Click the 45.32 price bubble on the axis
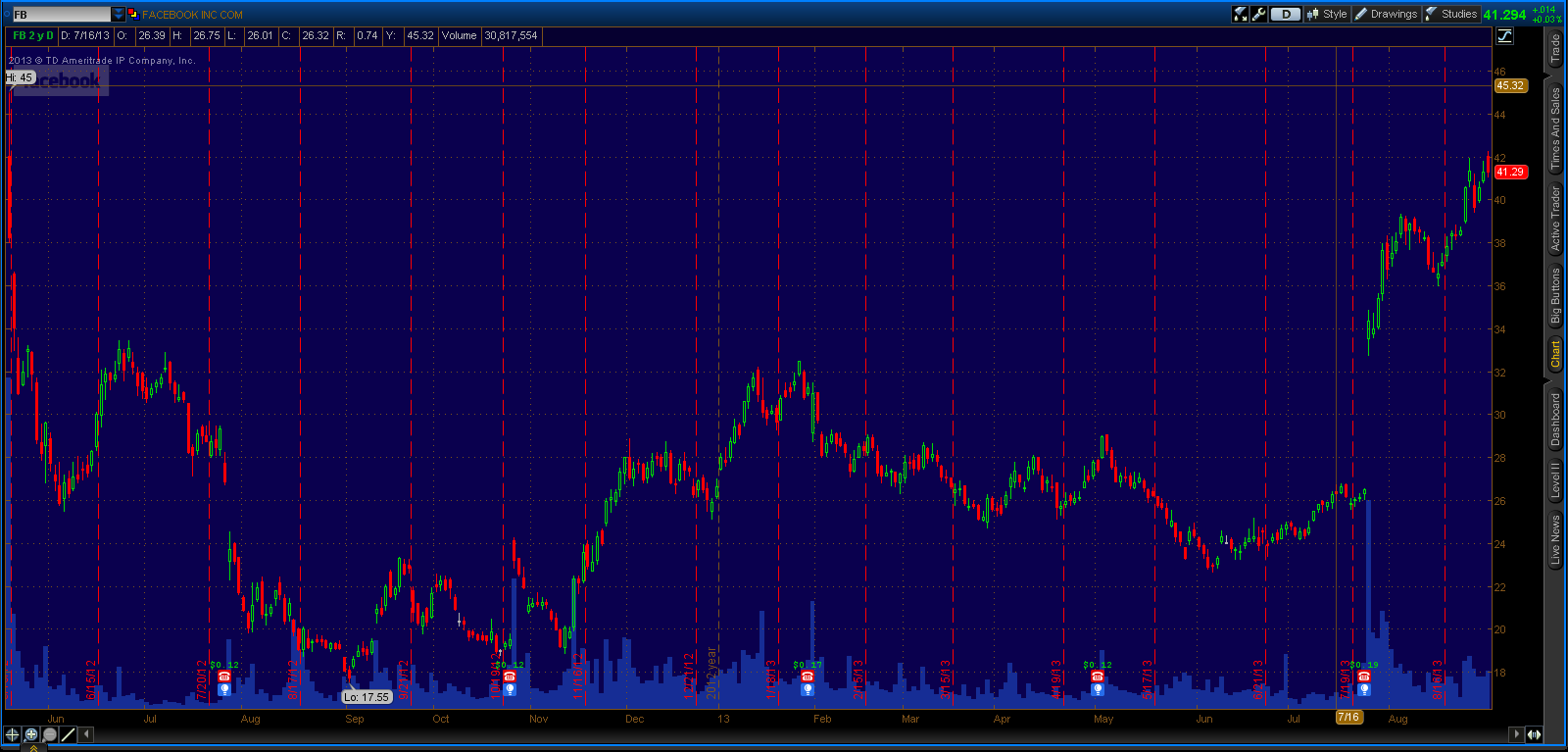The image size is (1568, 752). pyautogui.click(x=1510, y=85)
